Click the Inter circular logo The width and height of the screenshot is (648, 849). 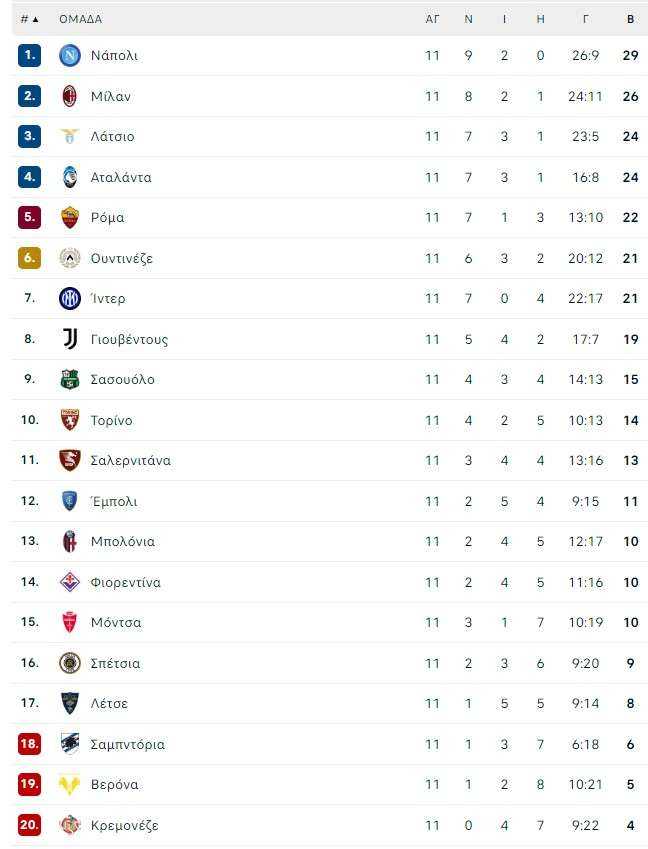[69, 298]
